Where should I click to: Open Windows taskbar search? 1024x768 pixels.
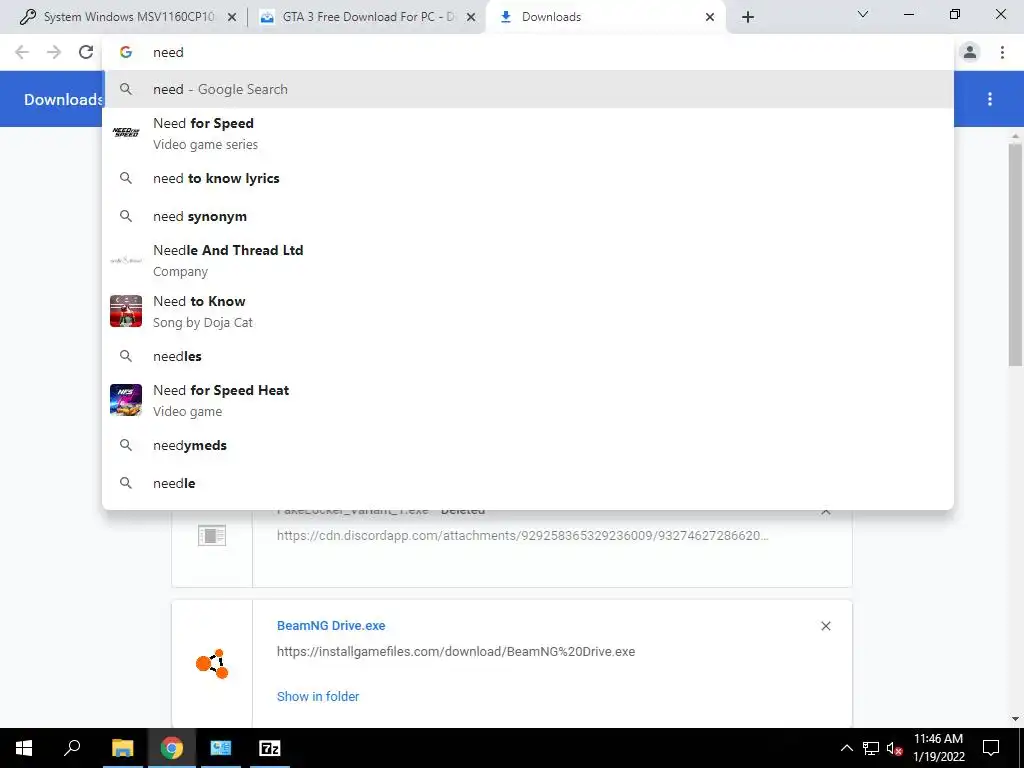[x=72, y=748]
